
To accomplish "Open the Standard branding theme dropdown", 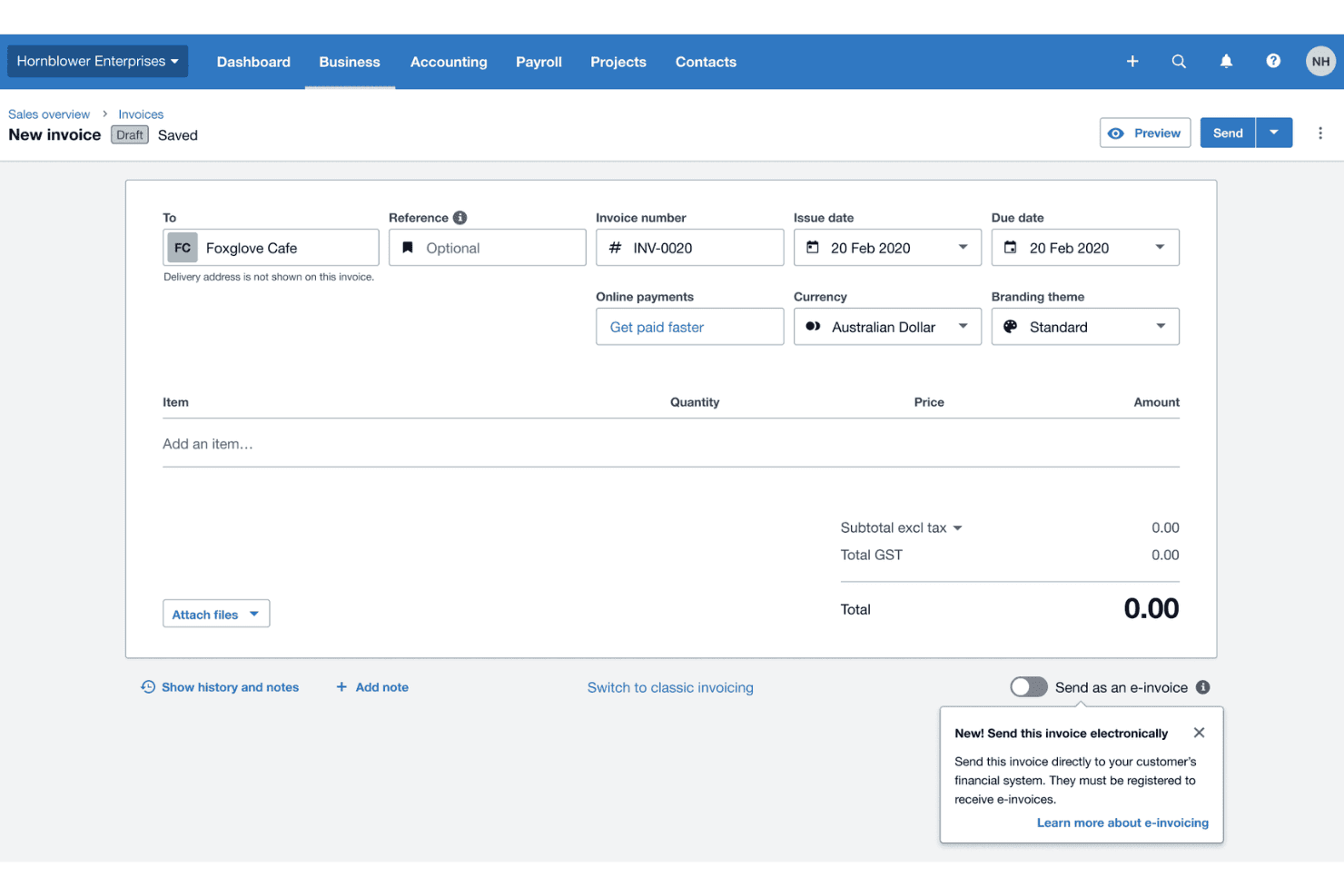I will (1085, 327).
